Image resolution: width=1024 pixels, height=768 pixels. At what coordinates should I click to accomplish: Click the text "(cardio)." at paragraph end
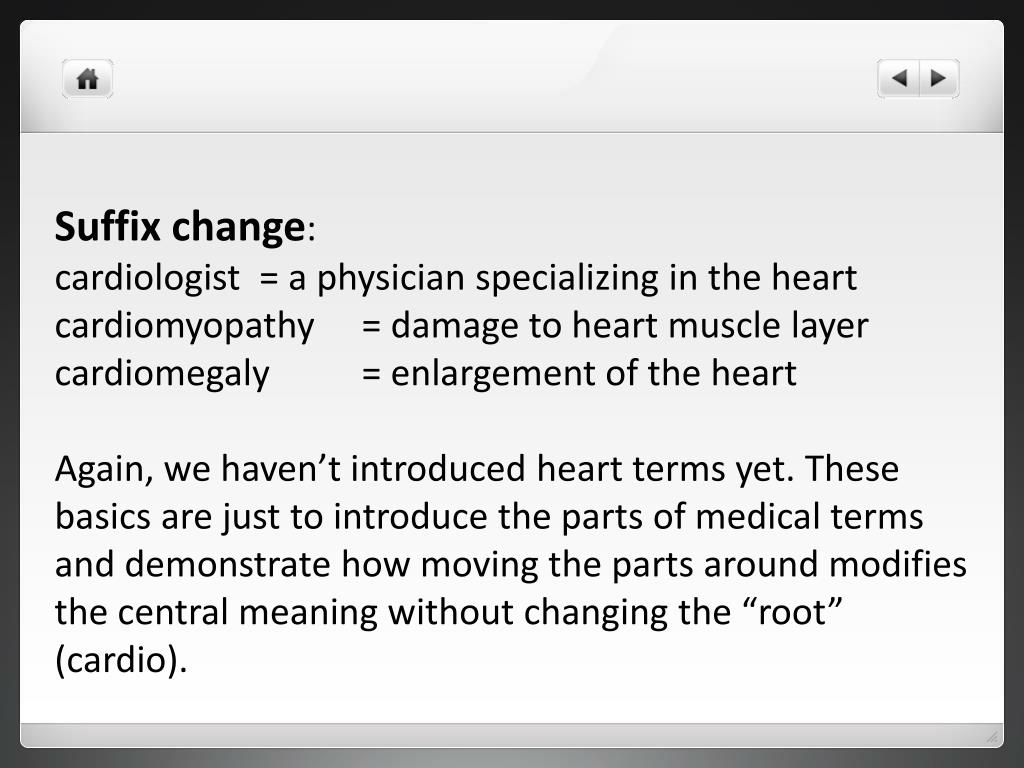pyautogui.click(x=121, y=661)
